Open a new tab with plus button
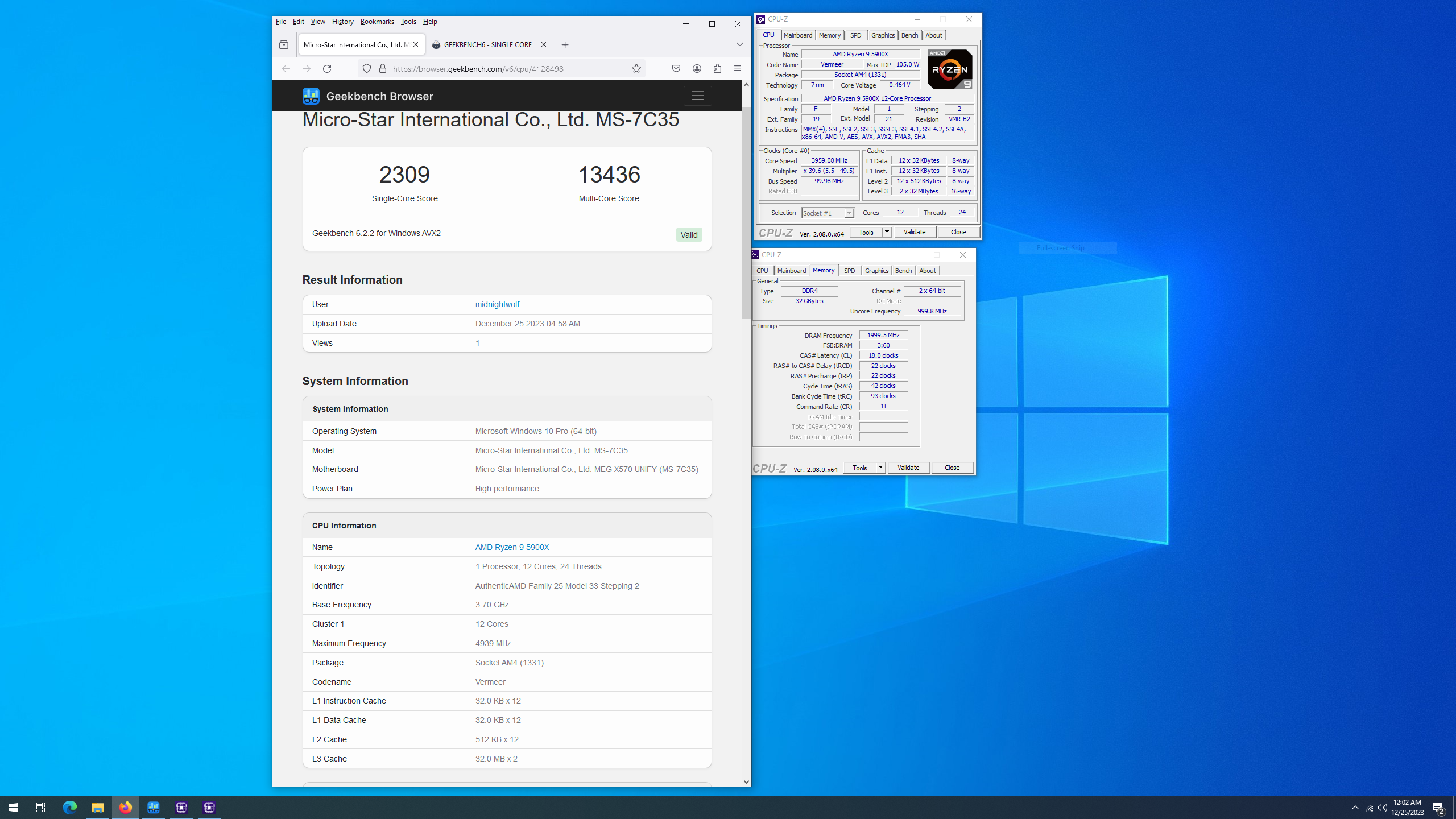 click(x=565, y=45)
